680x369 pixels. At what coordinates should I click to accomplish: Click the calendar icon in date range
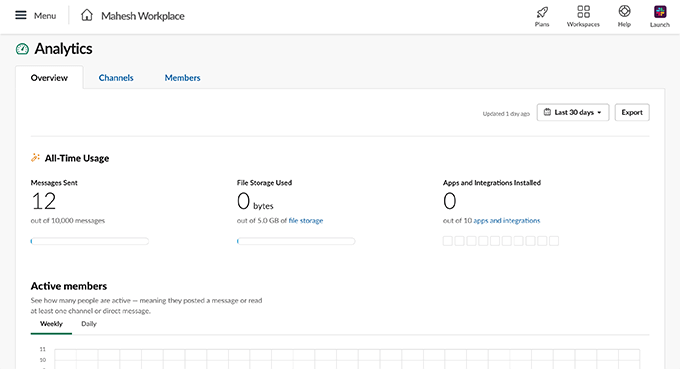[547, 112]
